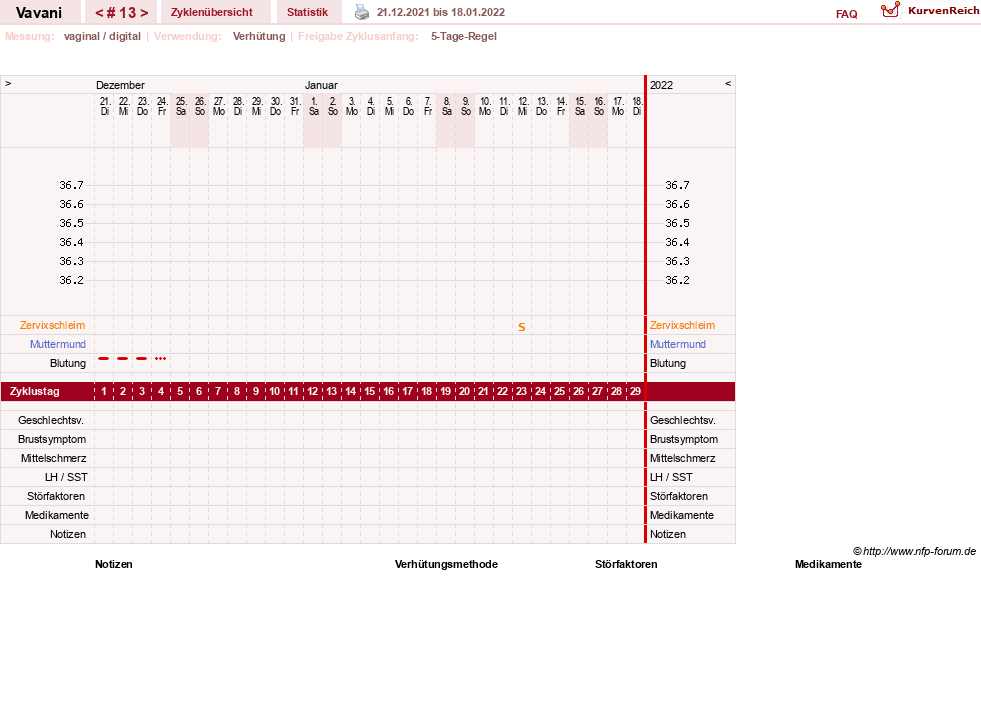Click the left 36.2 temperature label
Viewport: 981px width, 703px height.
point(71,280)
